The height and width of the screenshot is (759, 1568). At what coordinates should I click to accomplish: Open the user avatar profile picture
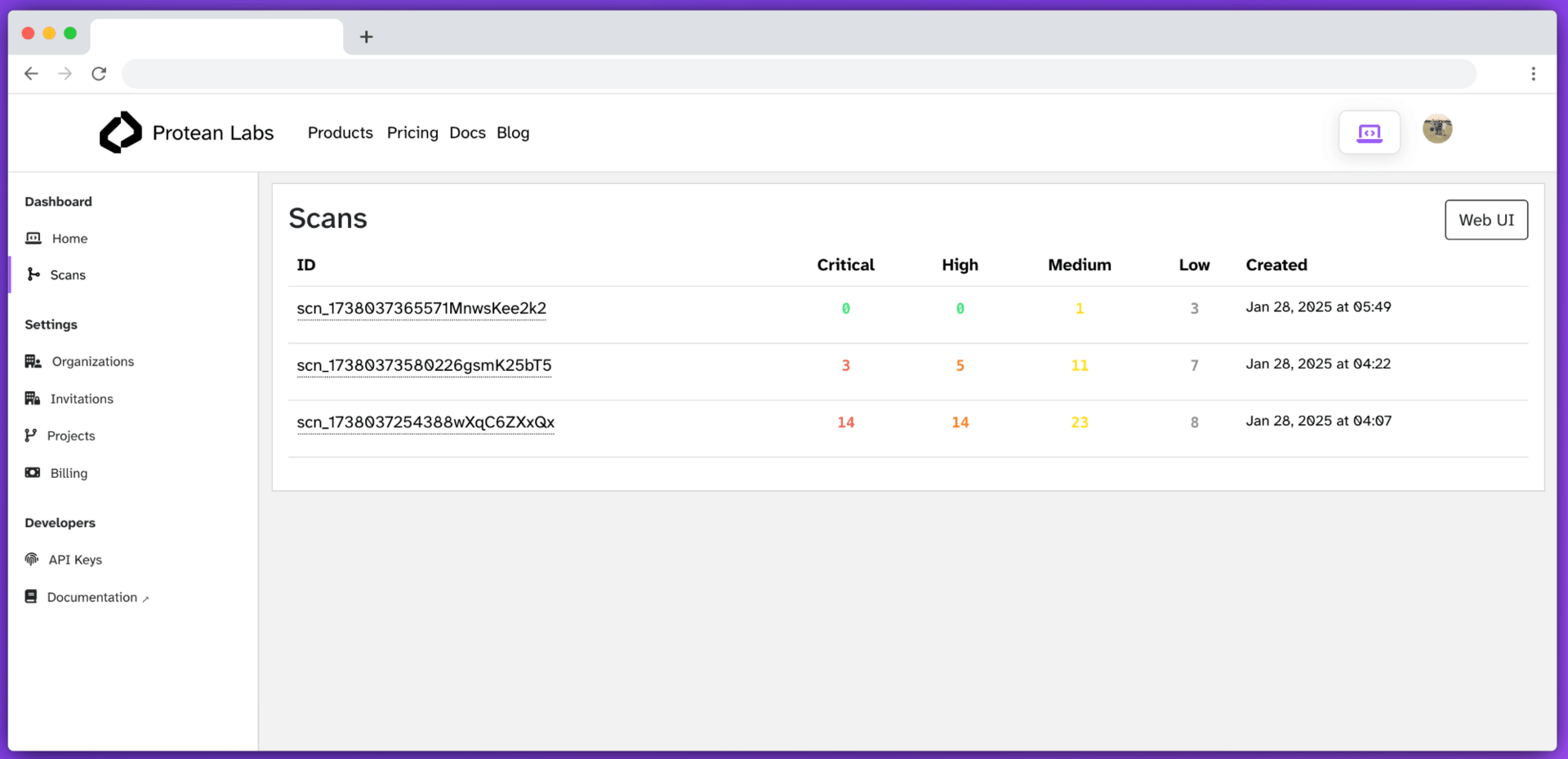click(1437, 129)
